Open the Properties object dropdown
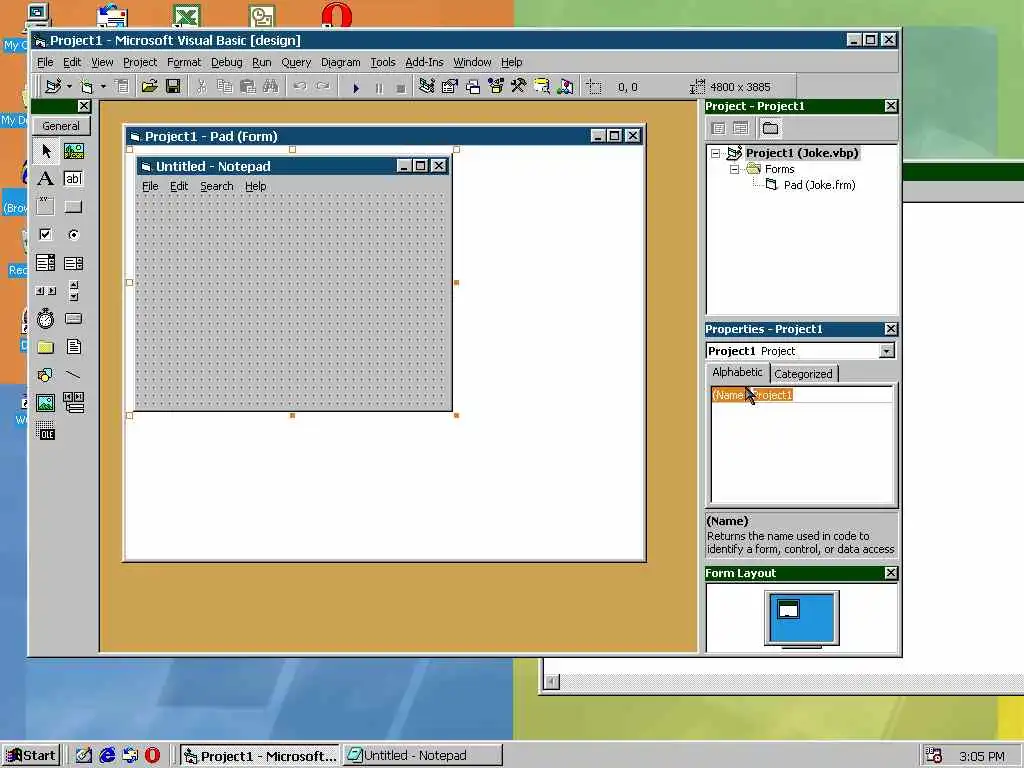This screenshot has height=768, width=1024. point(886,351)
